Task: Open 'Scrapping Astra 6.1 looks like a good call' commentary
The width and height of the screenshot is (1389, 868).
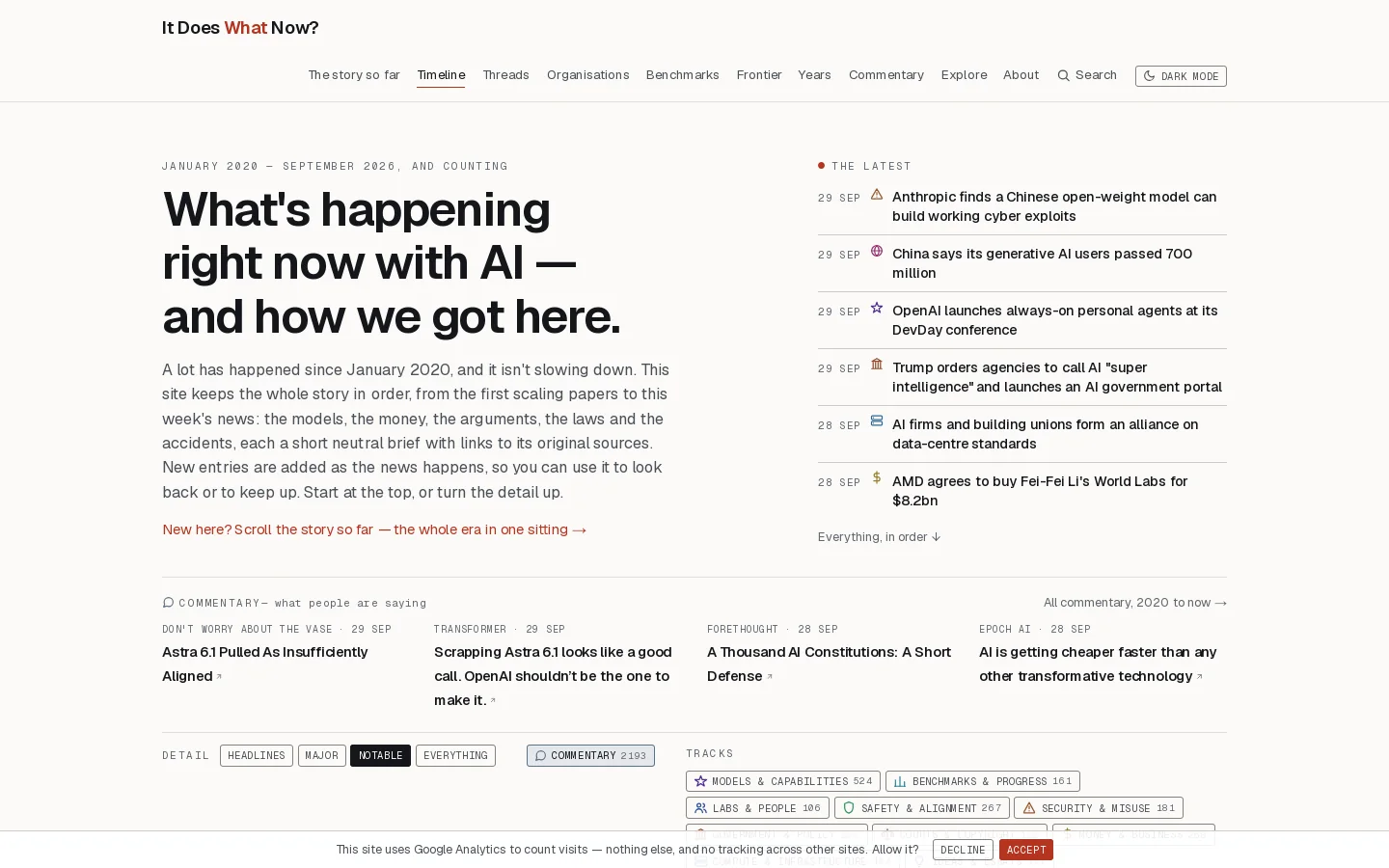Action: tap(553, 676)
